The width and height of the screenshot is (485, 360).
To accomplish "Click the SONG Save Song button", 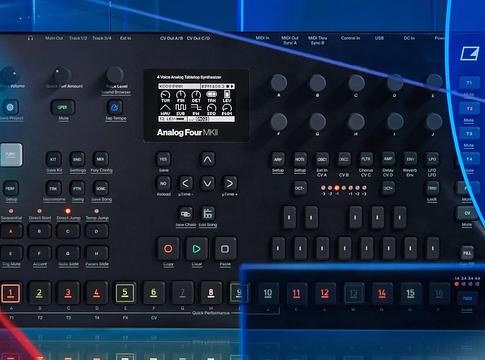I will 101,188.
